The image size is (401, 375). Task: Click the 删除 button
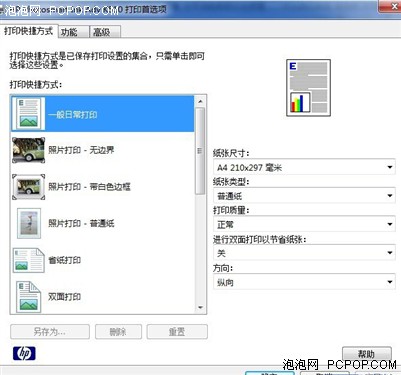[118, 332]
